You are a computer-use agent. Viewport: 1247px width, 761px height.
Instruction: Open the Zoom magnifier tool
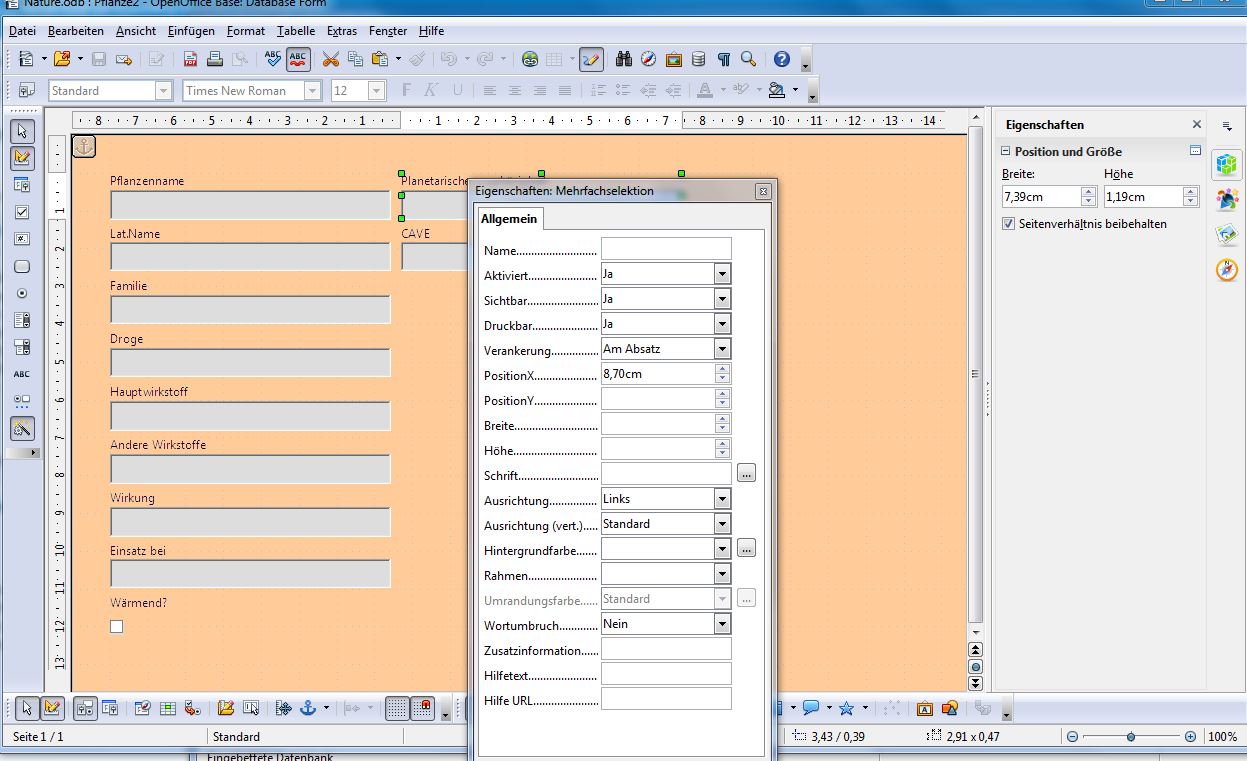pyautogui.click(x=748, y=59)
